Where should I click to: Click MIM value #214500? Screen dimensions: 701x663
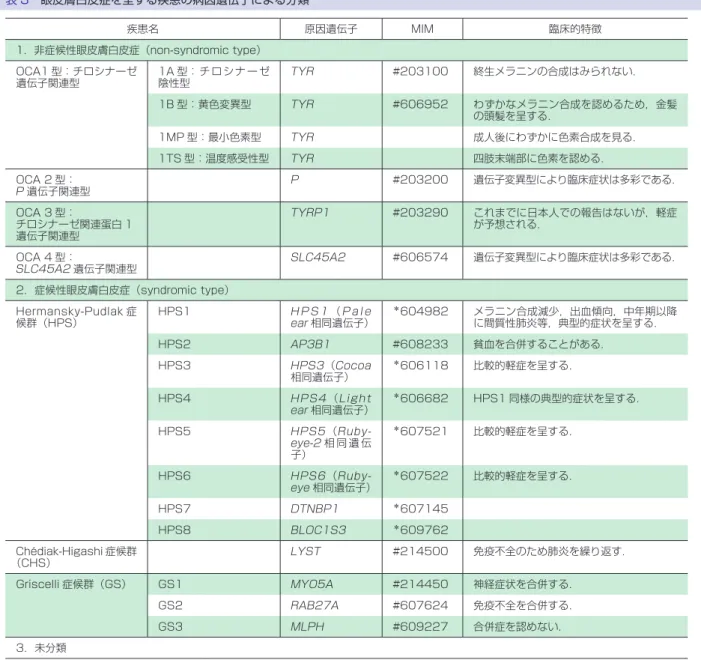(x=420, y=551)
